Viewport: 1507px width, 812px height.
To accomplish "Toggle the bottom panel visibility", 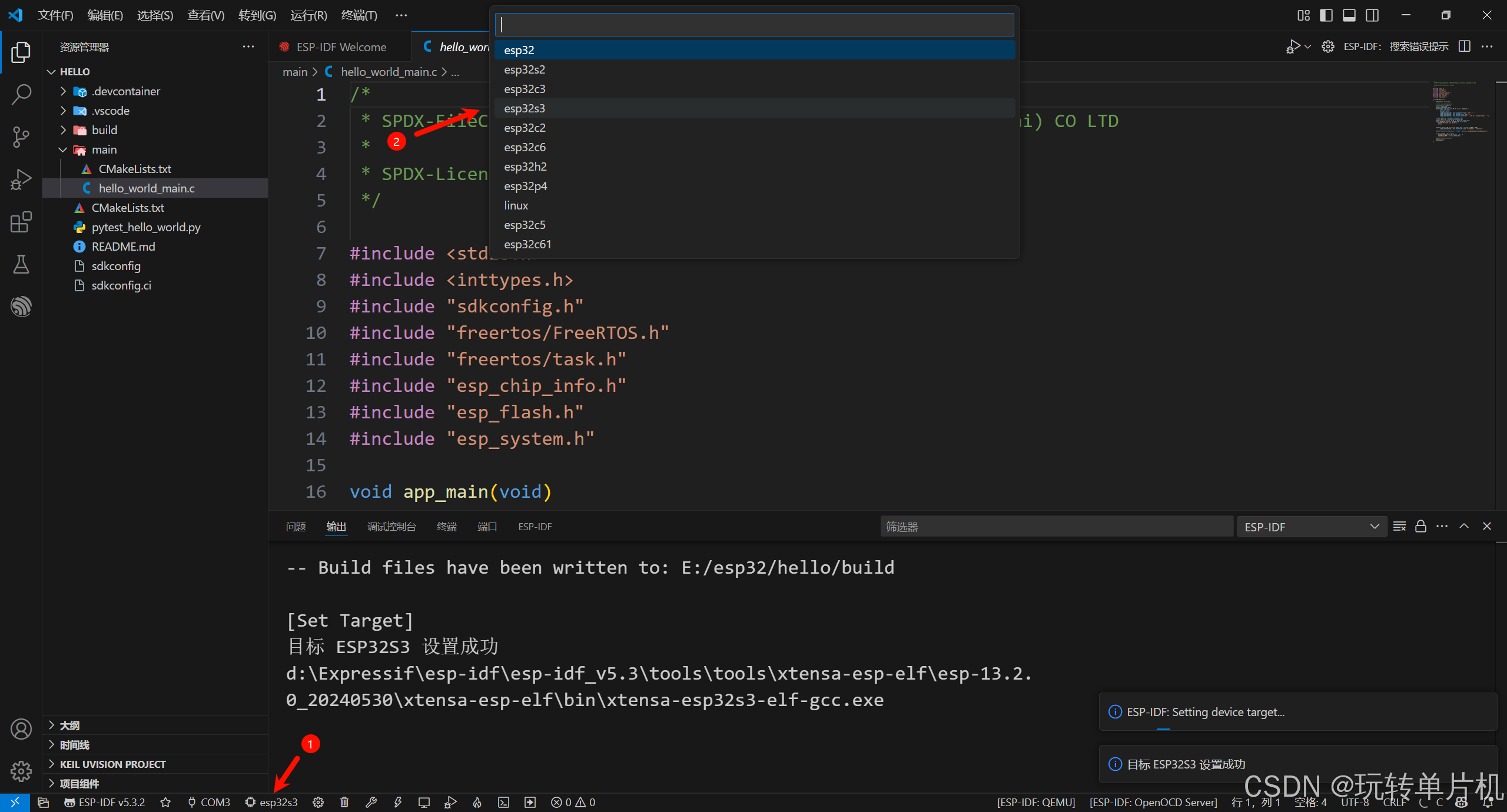I will [1349, 15].
